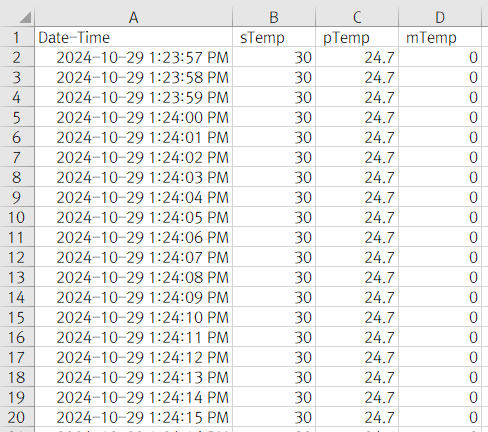Select cell with 1:23:57 PM timestamp
The width and height of the screenshot is (488, 432).
pyautogui.click(x=133, y=57)
